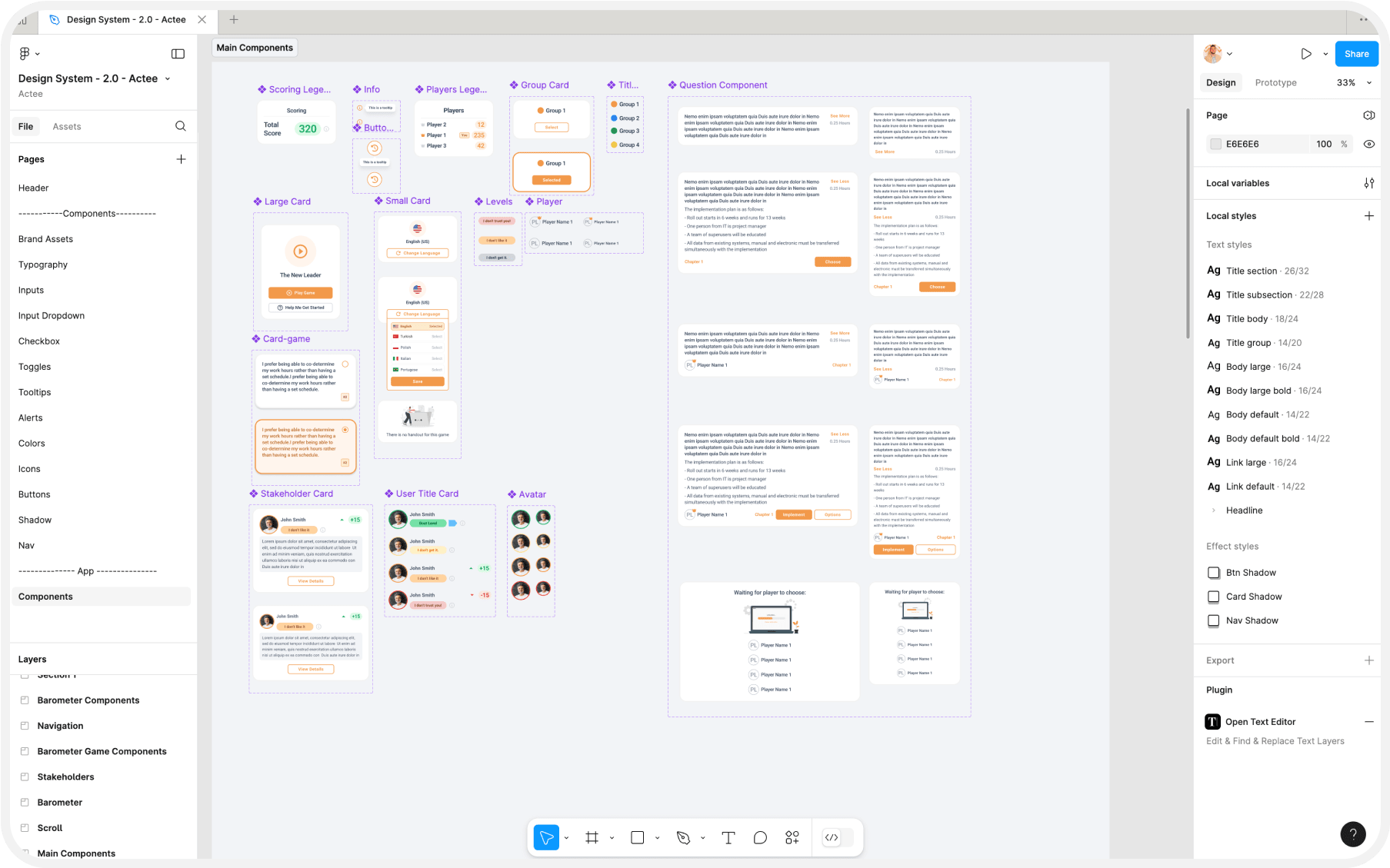The height and width of the screenshot is (868, 1390).
Task: Select the Nav Shadow effect style
Action: point(1252,620)
